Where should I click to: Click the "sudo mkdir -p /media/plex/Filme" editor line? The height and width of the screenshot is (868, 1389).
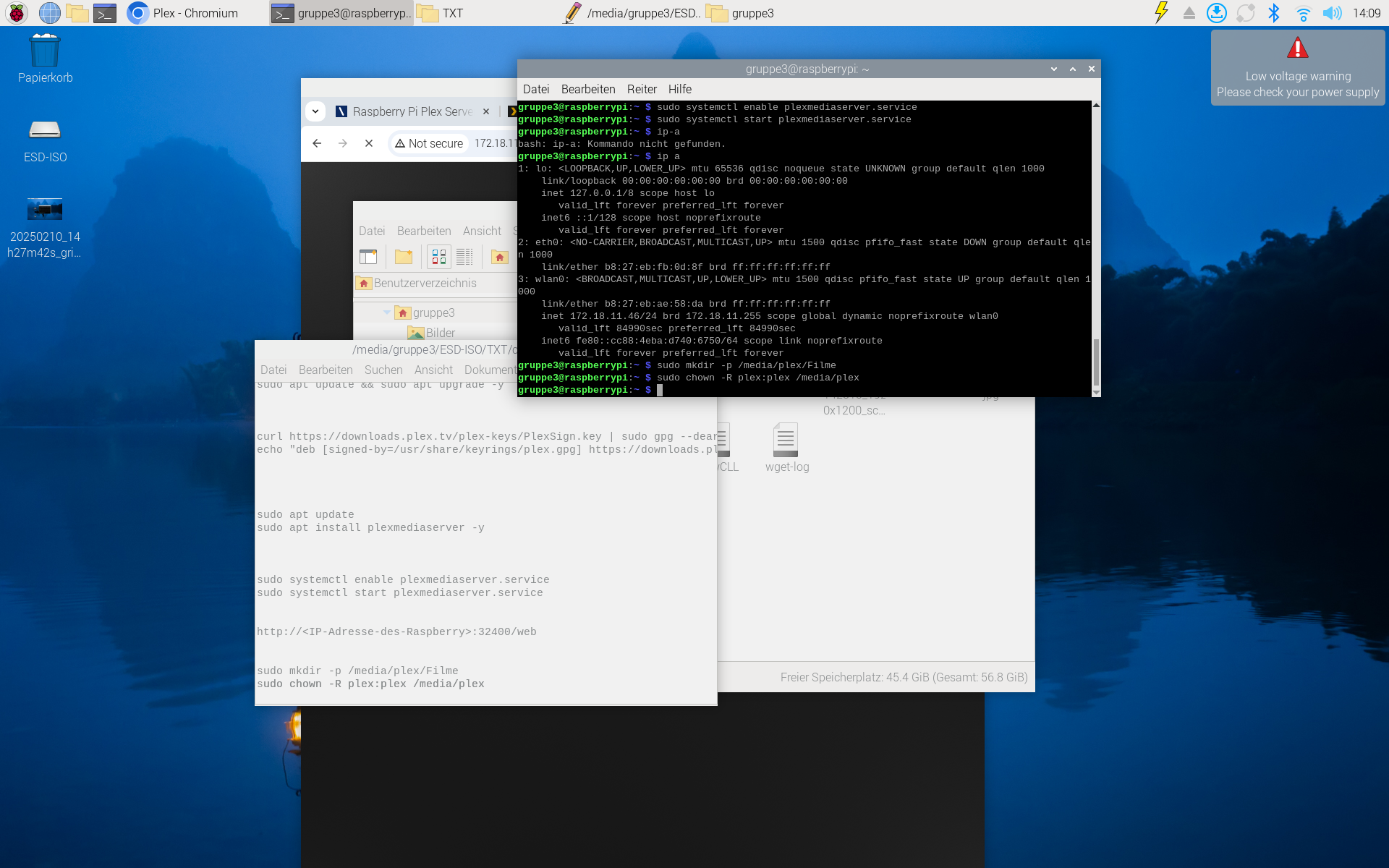pyautogui.click(x=357, y=671)
